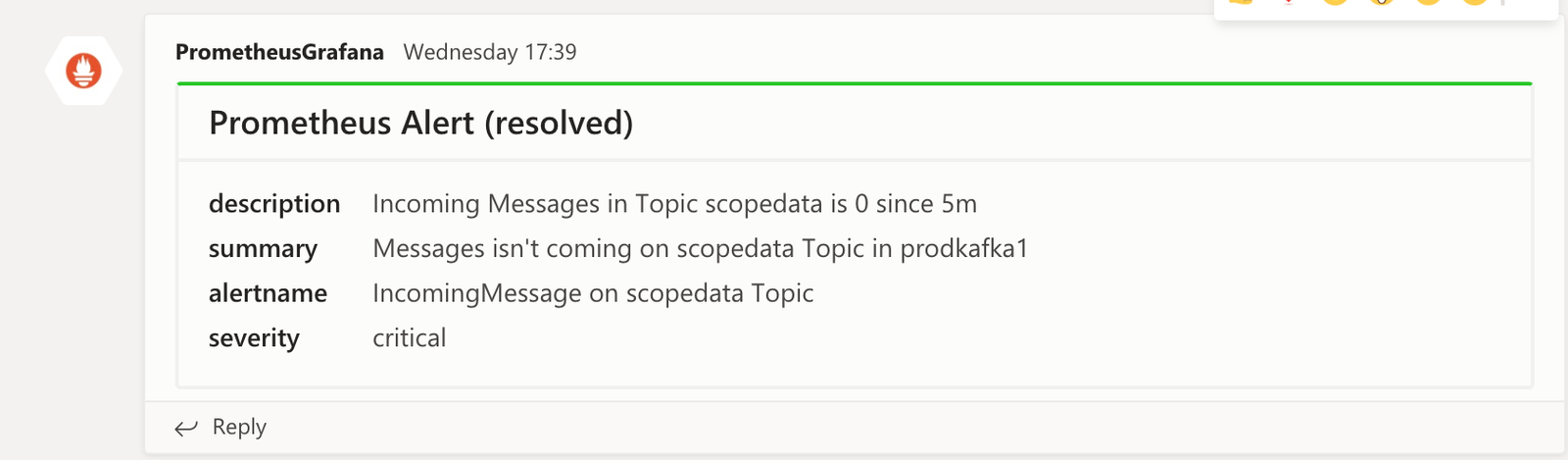Reply to the Prometheus alert message
1568x460 pixels.
point(239,428)
